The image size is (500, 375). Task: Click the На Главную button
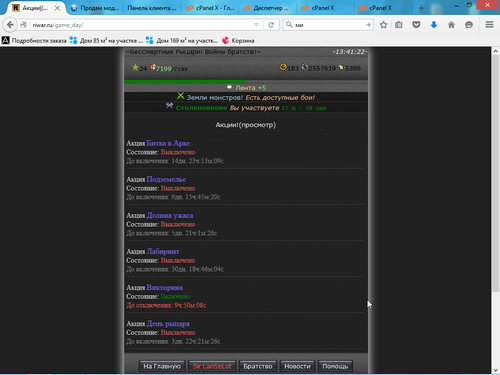point(162,366)
